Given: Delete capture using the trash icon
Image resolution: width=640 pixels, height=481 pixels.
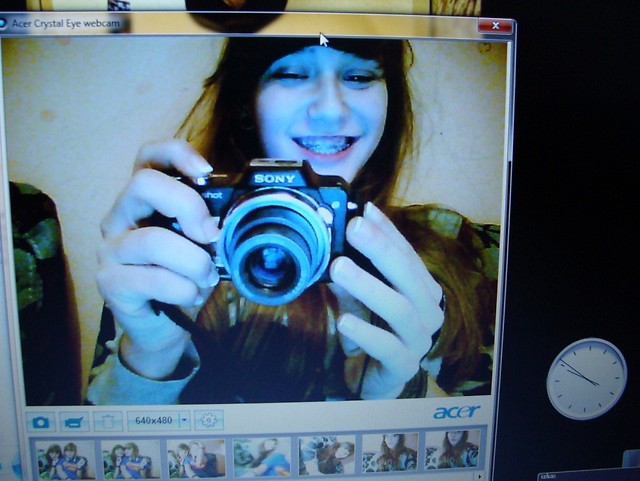Looking at the screenshot, I should click(108, 421).
